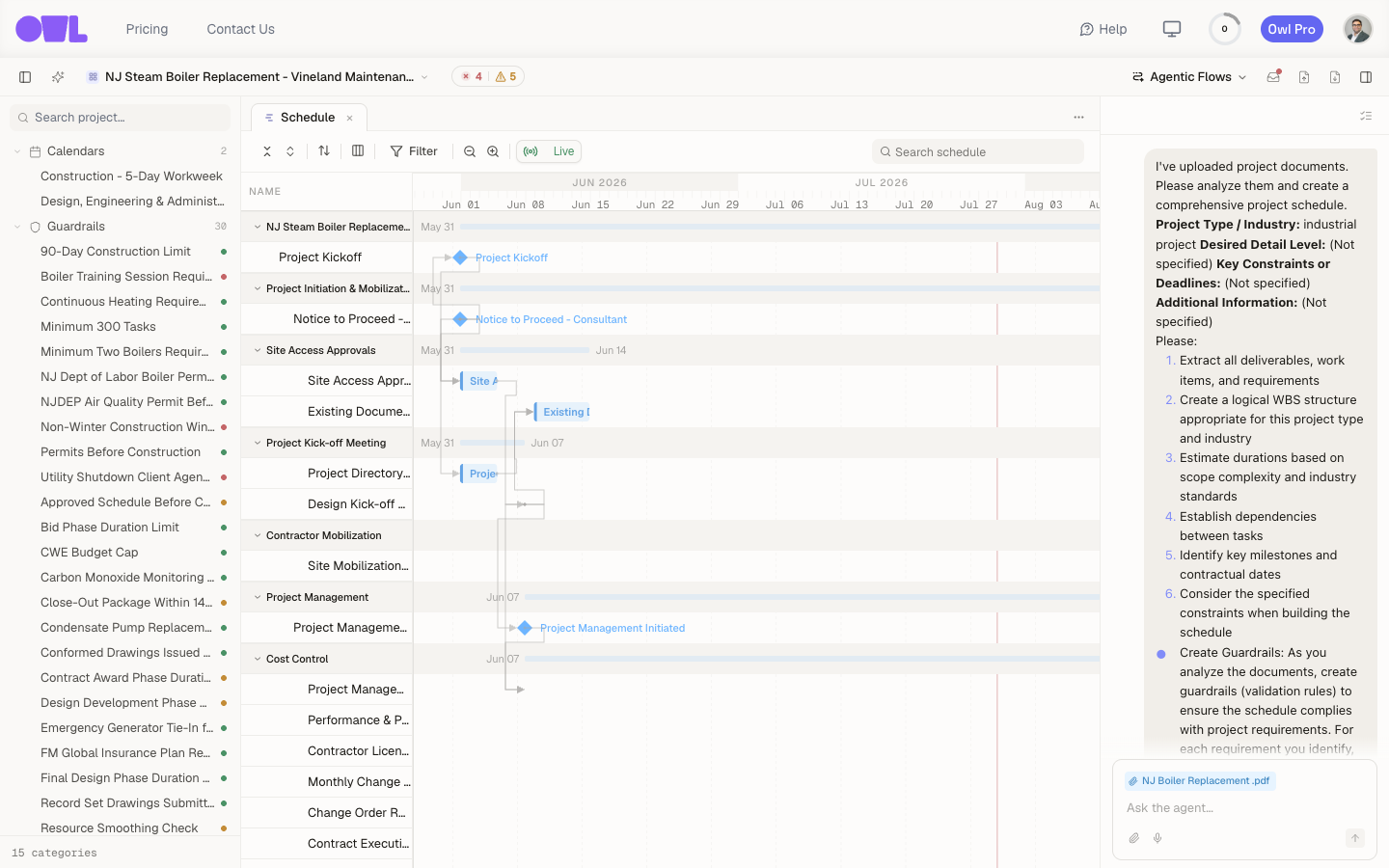
Task: Zoom out the schedule timeline
Action: [x=470, y=151]
